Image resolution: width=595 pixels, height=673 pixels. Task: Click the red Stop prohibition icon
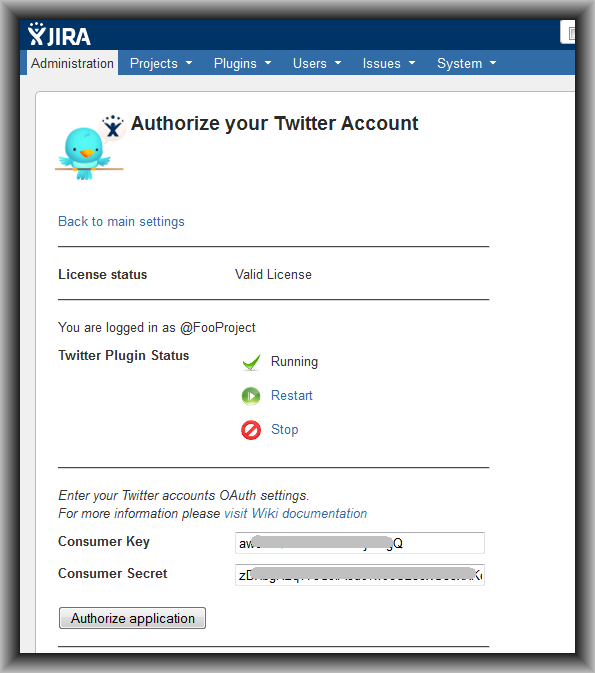tap(251, 430)
